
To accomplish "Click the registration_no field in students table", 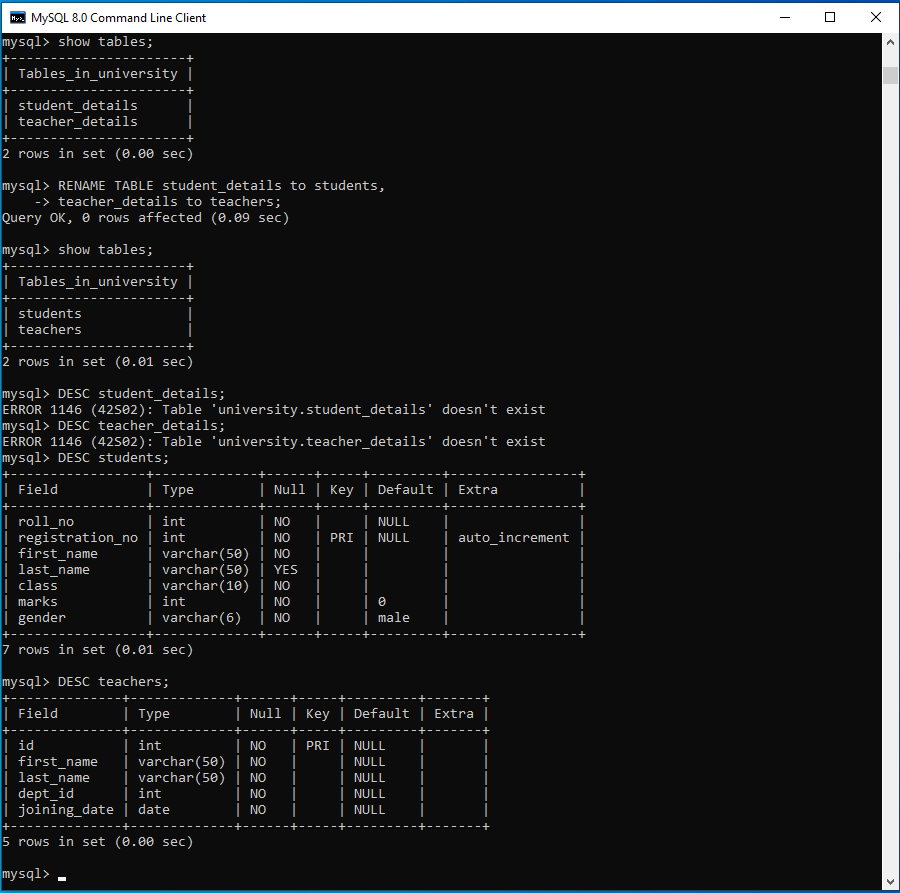I will [78, 537].
